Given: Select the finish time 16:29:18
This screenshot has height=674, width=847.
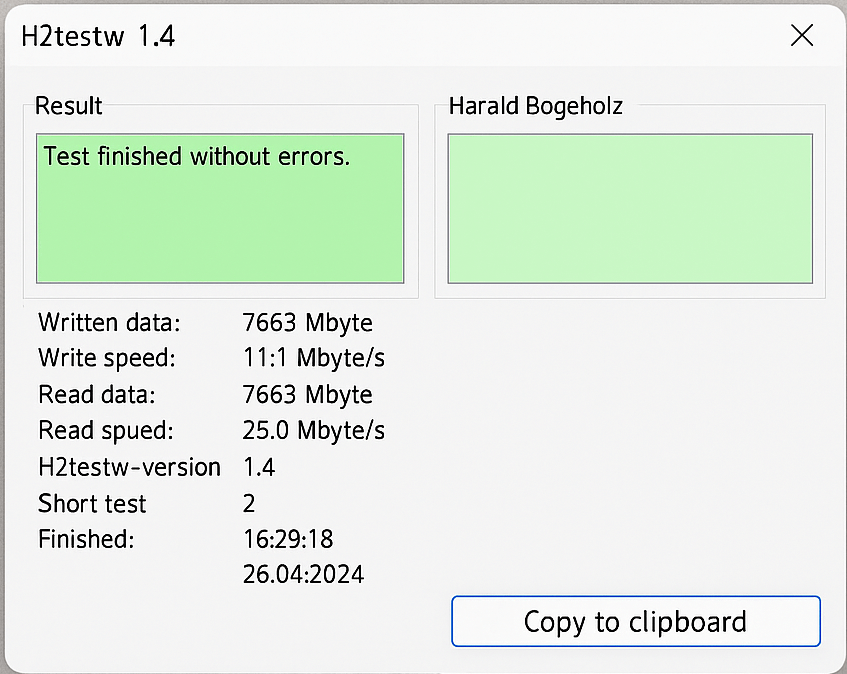Looking at the screenshot, I should point(288,540).
